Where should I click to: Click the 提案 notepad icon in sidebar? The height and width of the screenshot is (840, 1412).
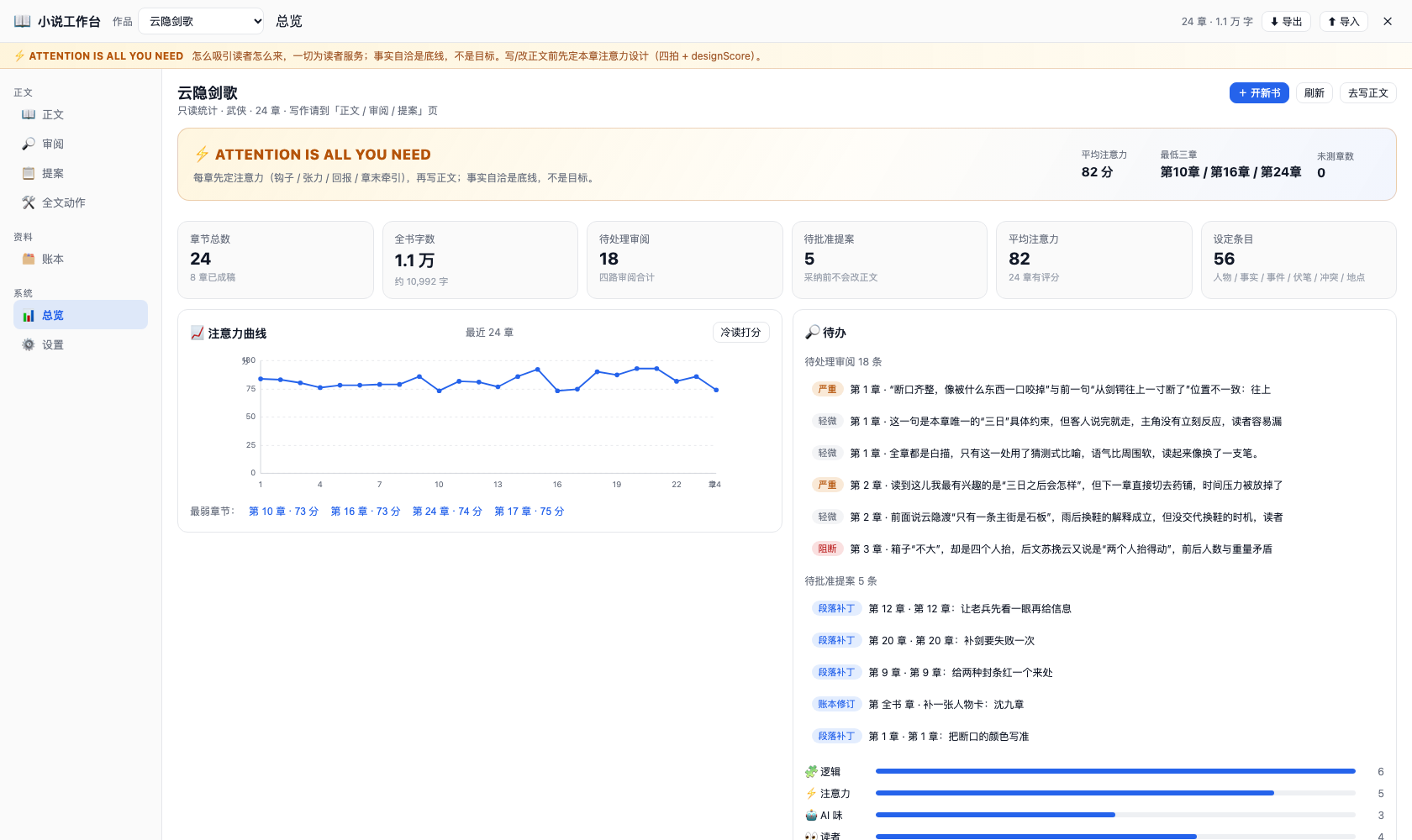click(29, 173)
